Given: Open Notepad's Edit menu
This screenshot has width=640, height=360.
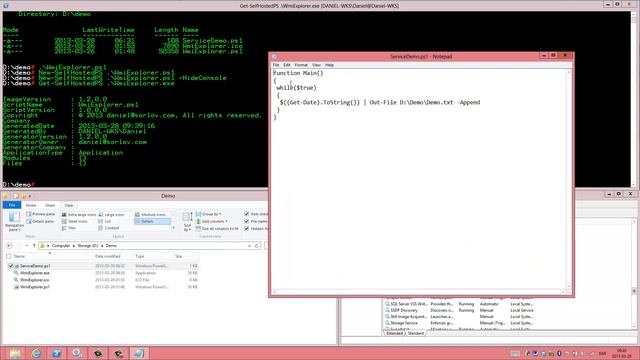Looking at the screenshot, I should click(287, 65).
